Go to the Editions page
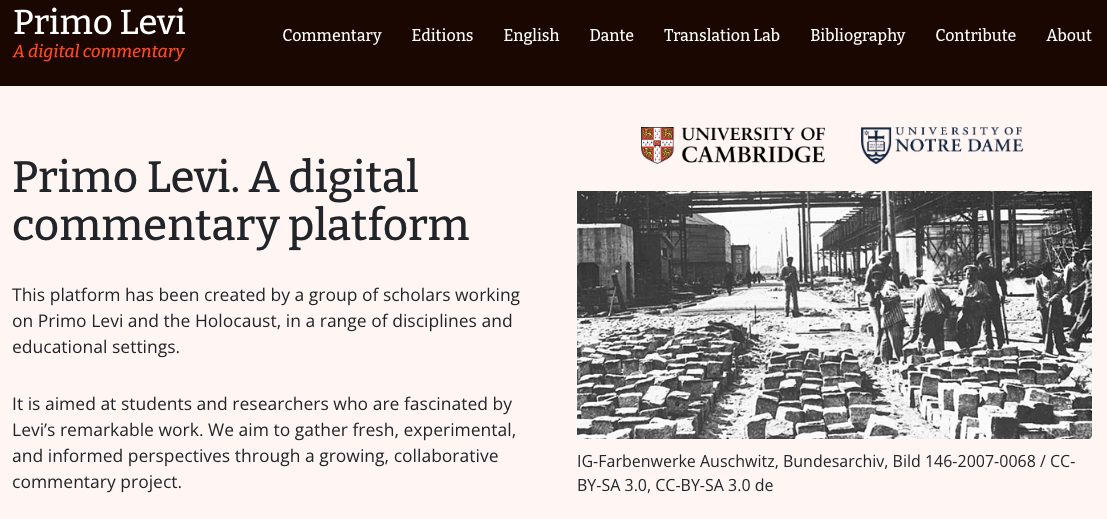1107x519 pixels. click(442, 35)
